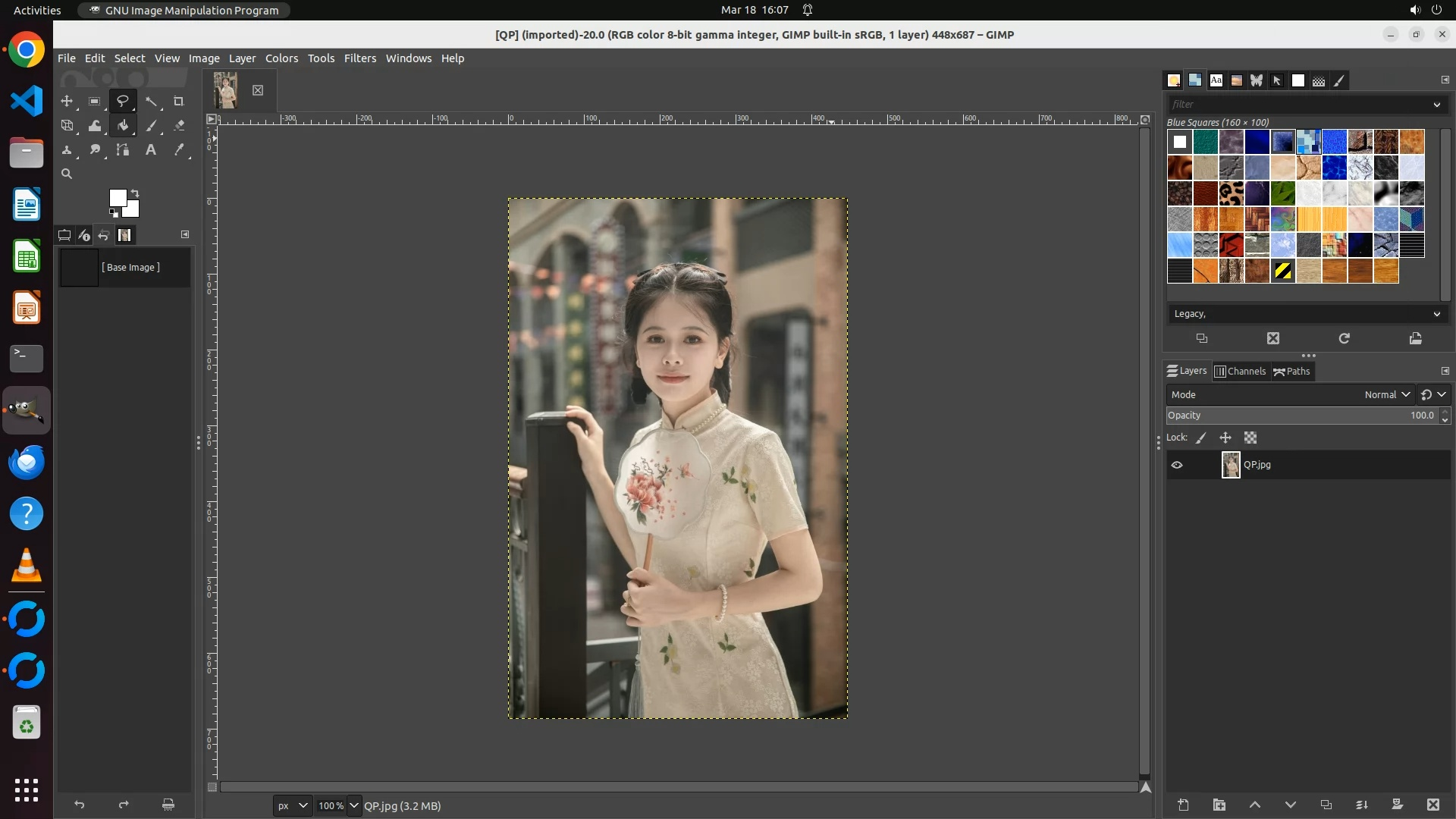
Task: Select the Color Picker eyedropper tool
Action: click(x=179, y=150)
